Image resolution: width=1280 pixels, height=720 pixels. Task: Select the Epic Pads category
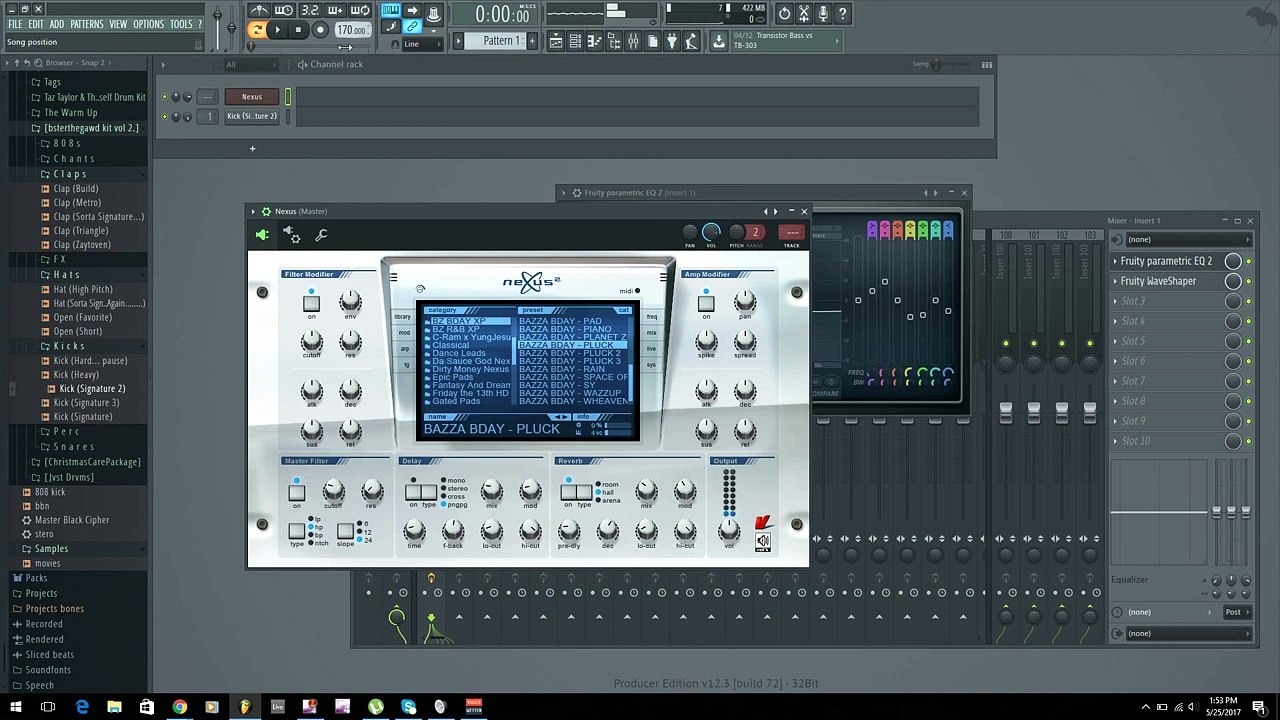pyautogui.click(x=453, y=377)
